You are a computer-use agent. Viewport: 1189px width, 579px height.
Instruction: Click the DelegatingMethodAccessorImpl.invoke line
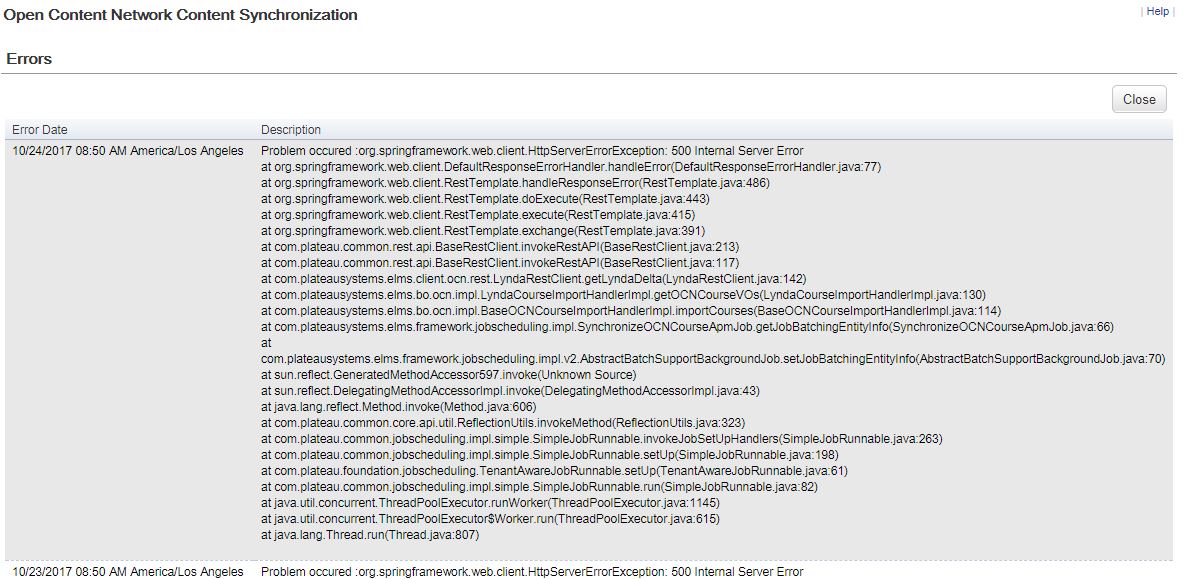point(510,391)
